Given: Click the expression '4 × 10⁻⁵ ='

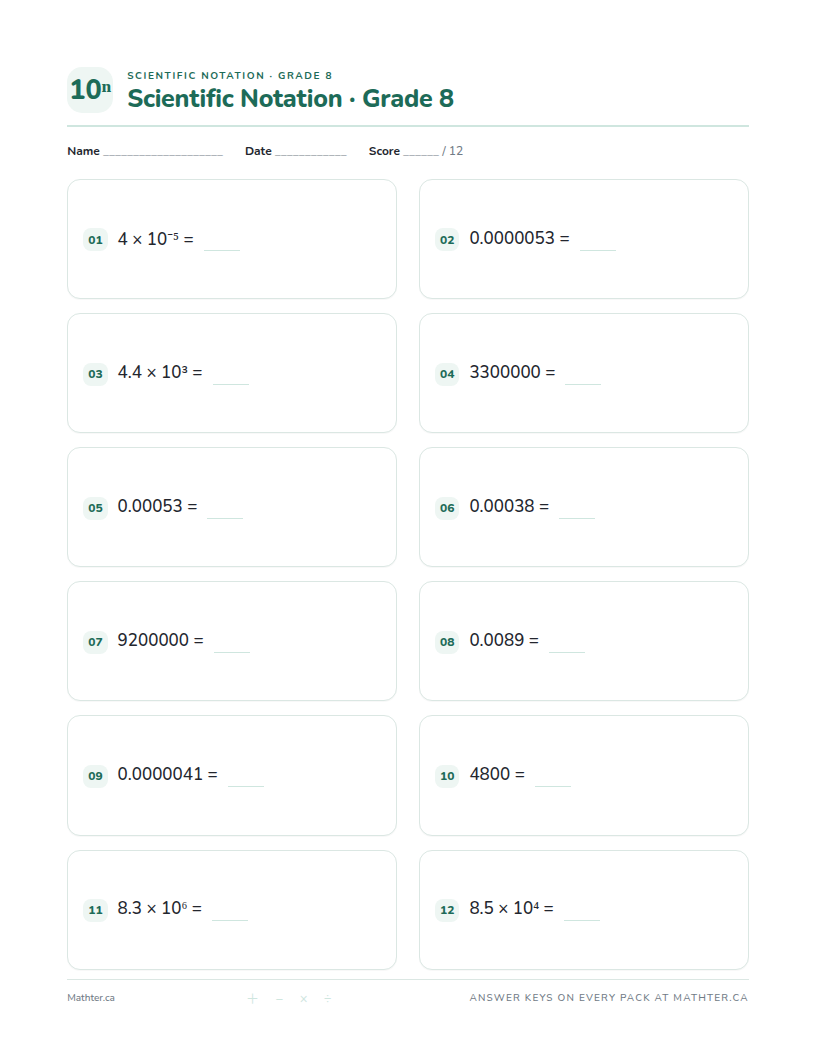Looking at the screenshot, I should [156, 238].
